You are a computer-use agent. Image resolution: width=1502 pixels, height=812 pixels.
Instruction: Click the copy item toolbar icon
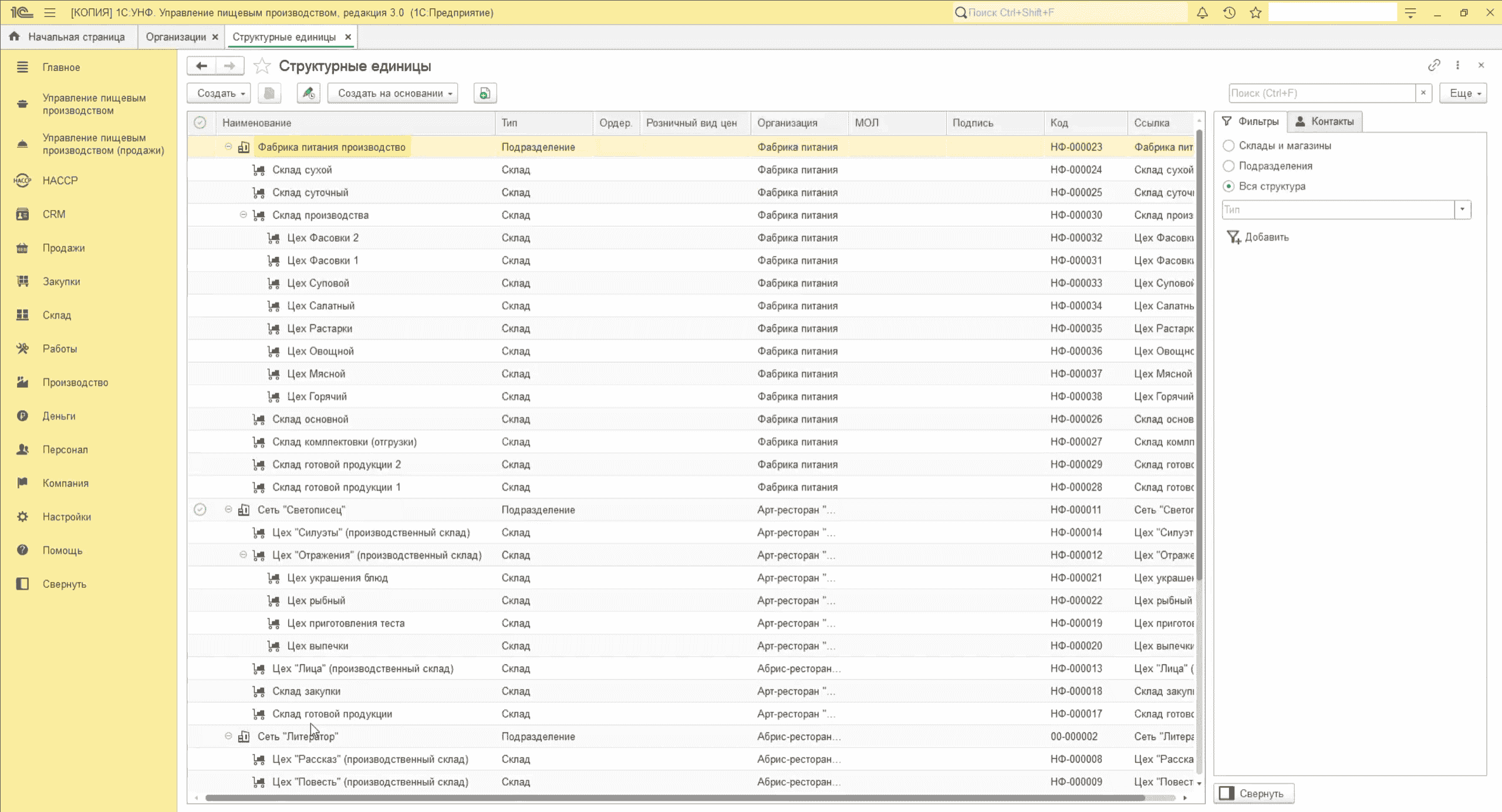click(269, 93)
